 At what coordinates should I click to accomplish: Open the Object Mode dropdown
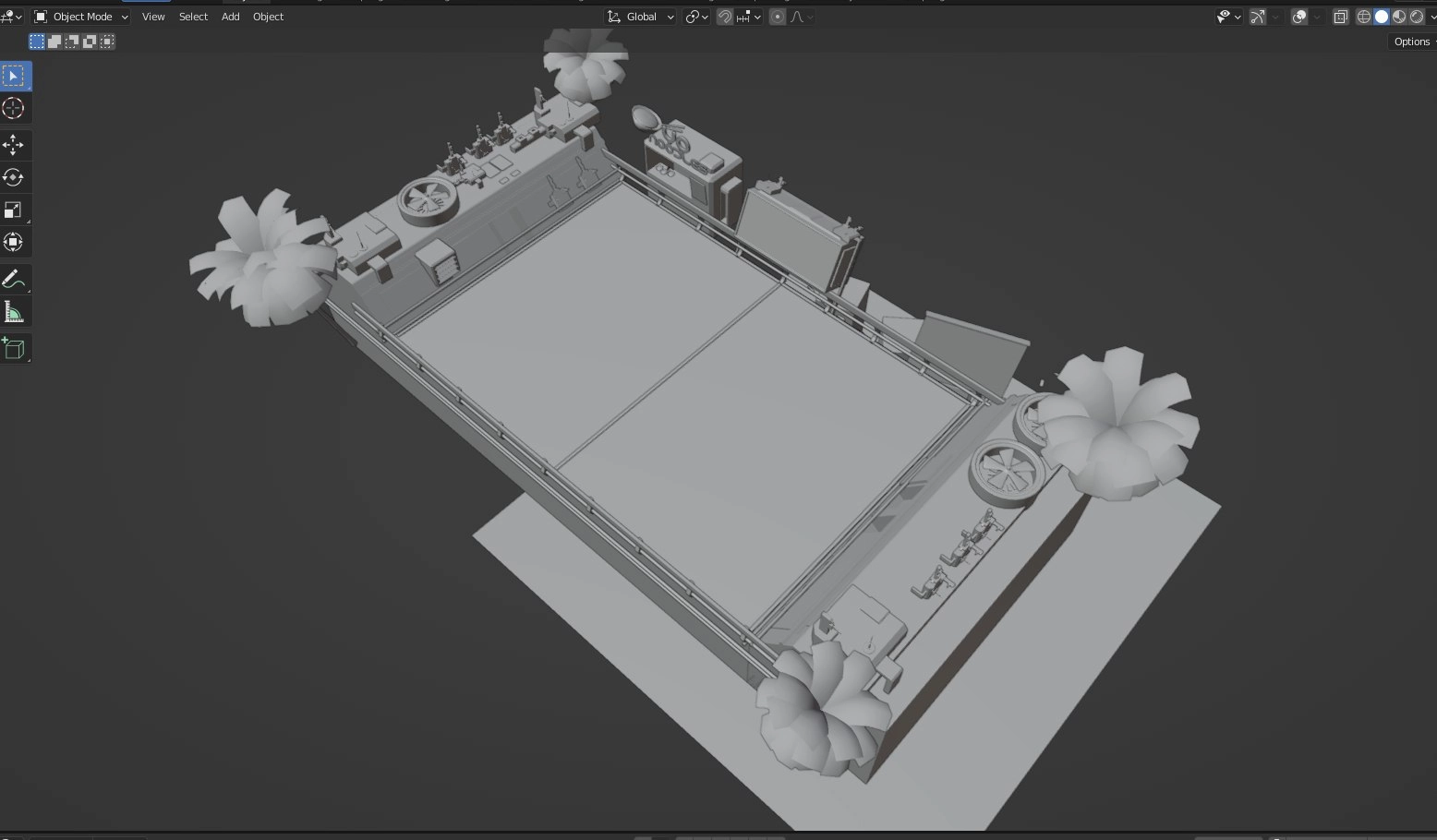[x=81, y=17]
